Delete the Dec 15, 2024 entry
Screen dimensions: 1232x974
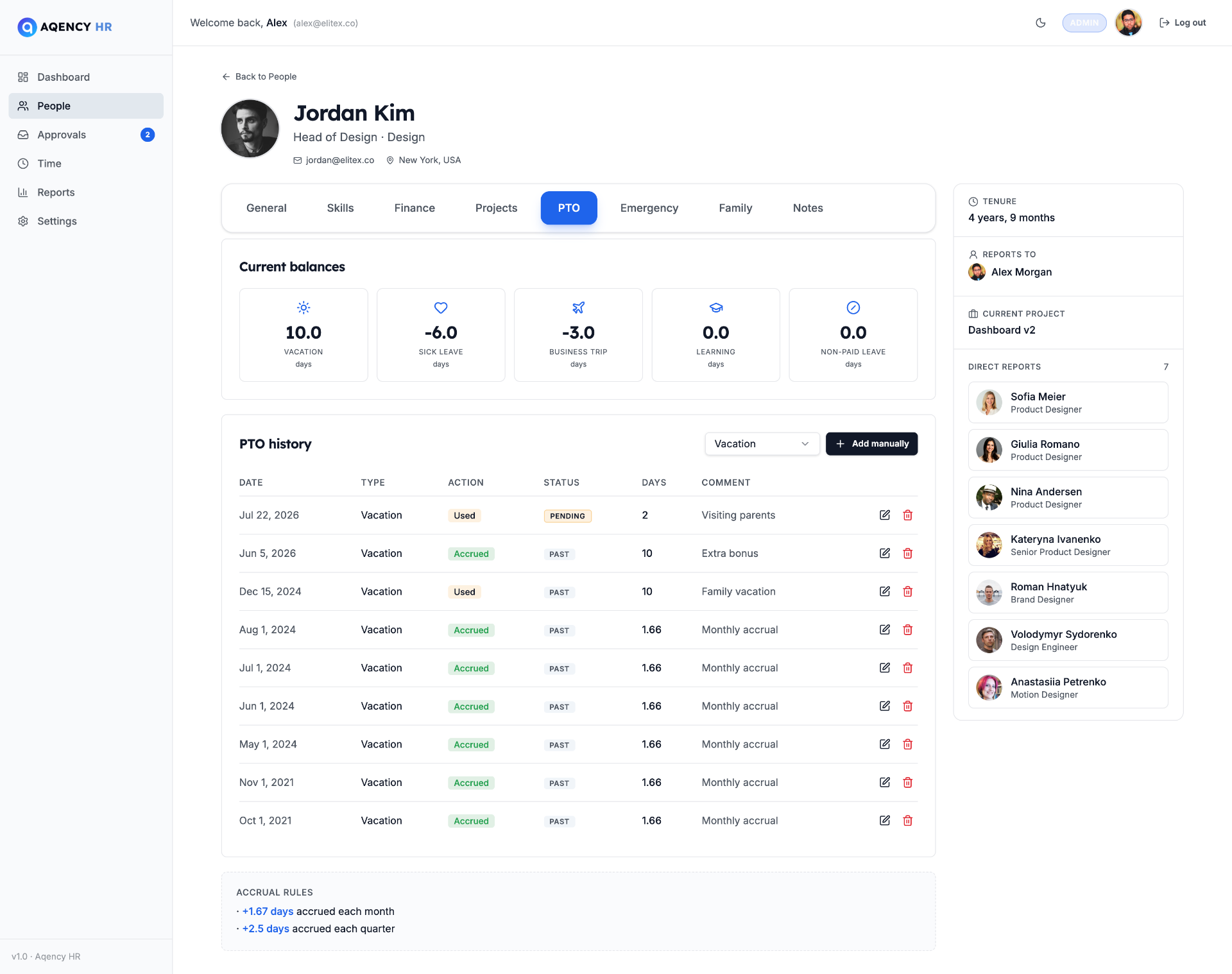coord(907,592)
